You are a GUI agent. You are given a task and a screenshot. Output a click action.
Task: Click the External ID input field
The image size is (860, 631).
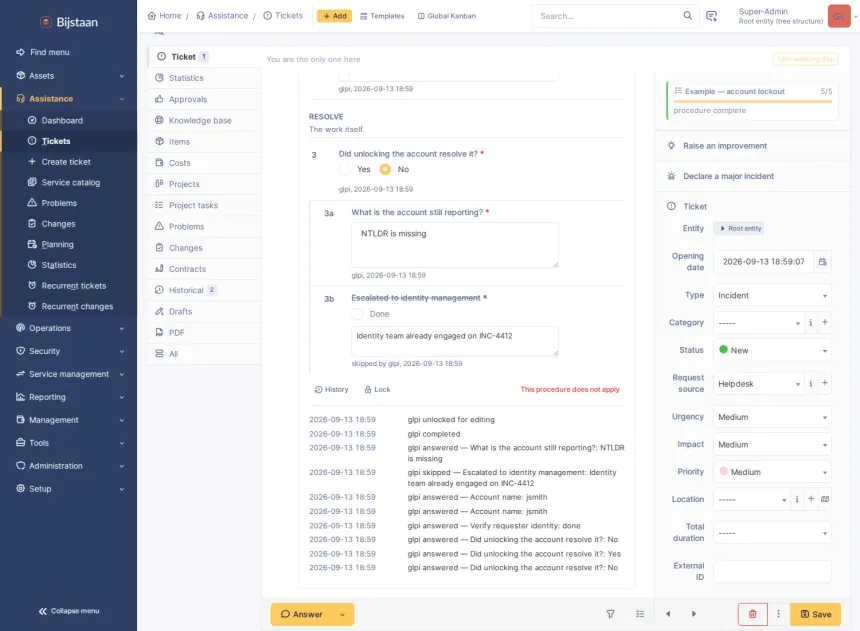[x=772, y=571]
